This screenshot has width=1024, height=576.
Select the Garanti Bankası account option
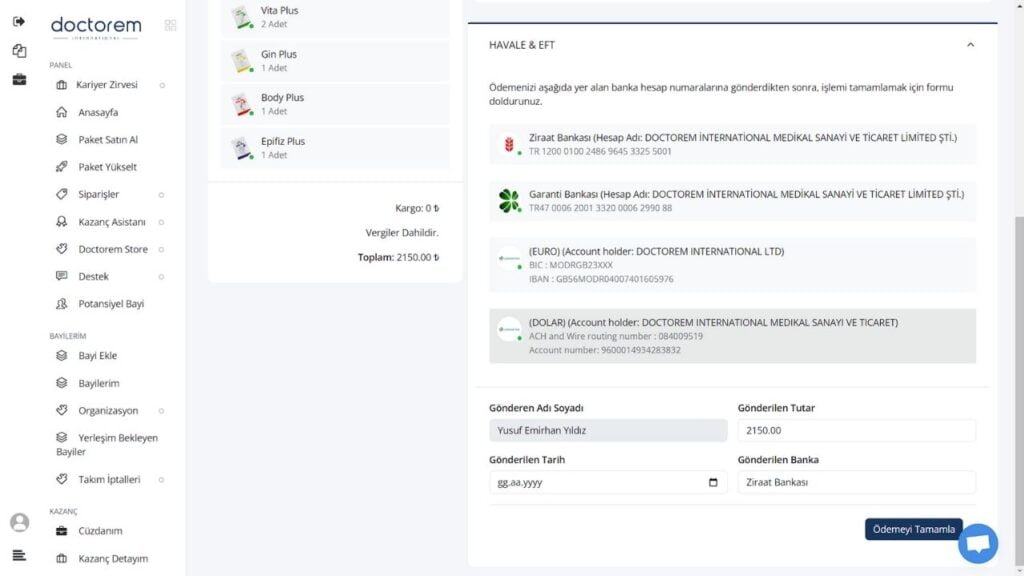pyautogui.click(x=732, y=200)
